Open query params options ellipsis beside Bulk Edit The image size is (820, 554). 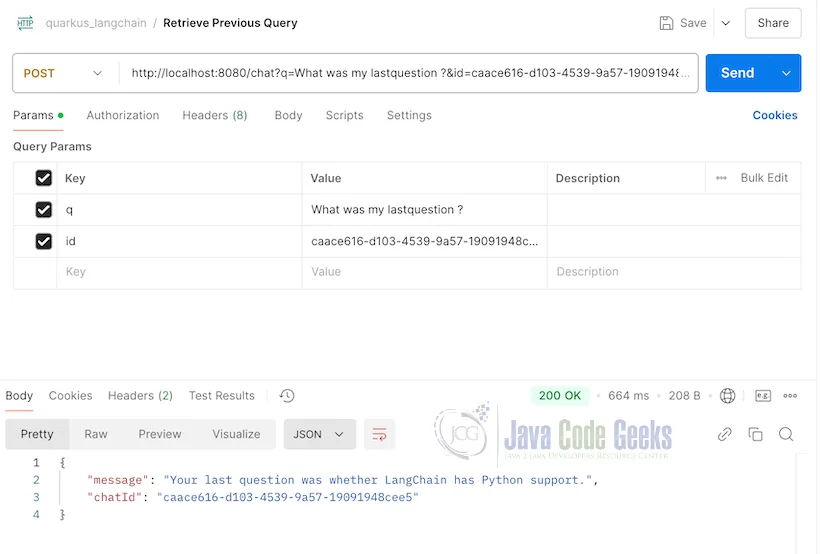[721, 178]
